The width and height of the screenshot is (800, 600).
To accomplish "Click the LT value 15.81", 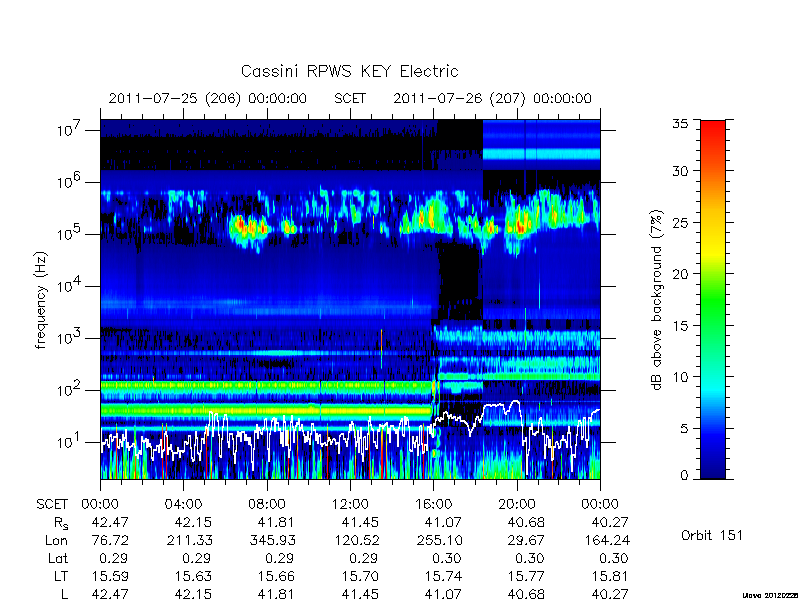I will pos(609,576).
